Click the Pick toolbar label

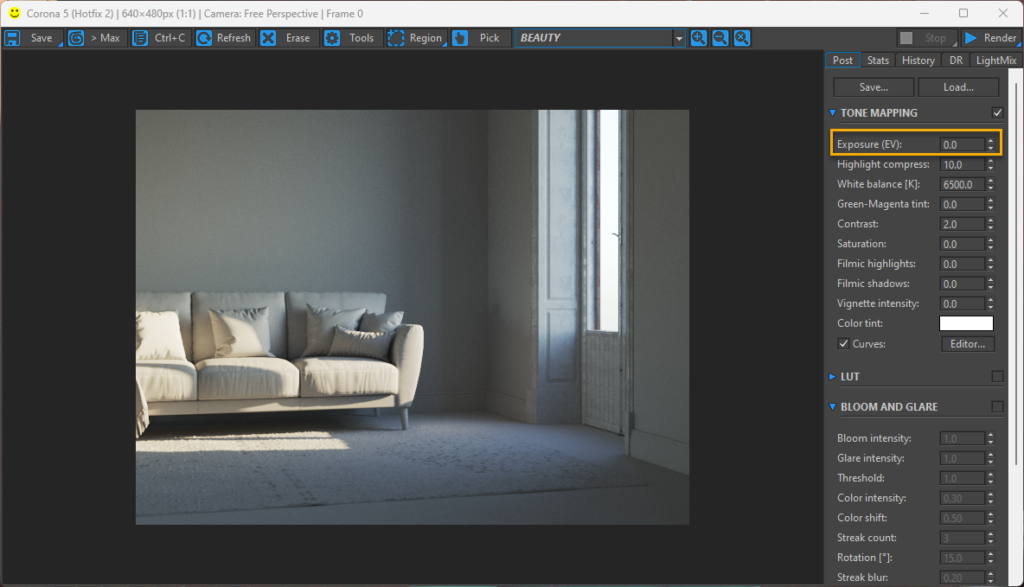pos(489,38)
